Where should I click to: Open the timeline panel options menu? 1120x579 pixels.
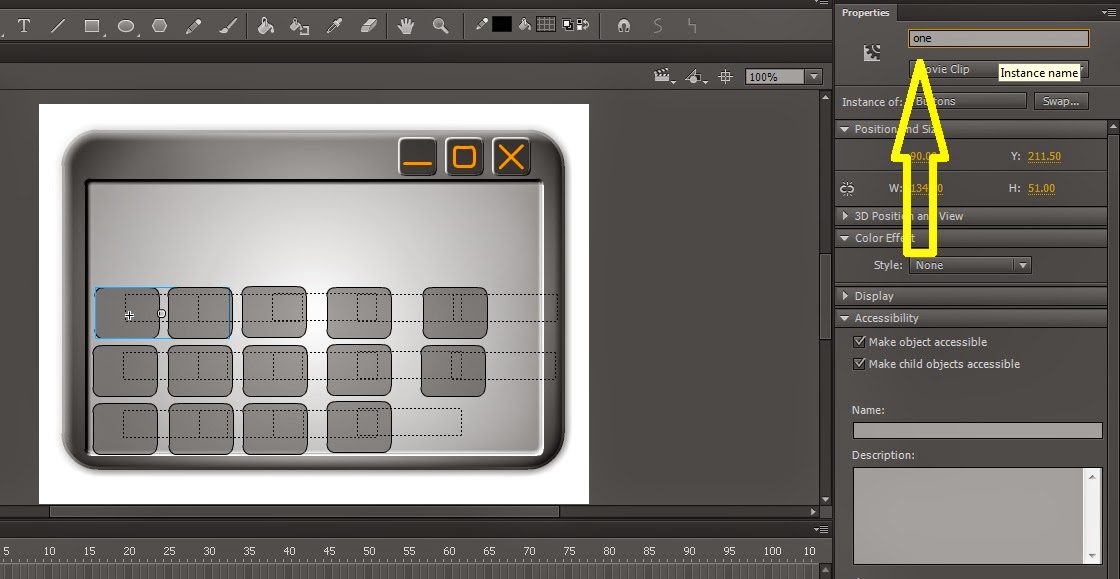822,530
